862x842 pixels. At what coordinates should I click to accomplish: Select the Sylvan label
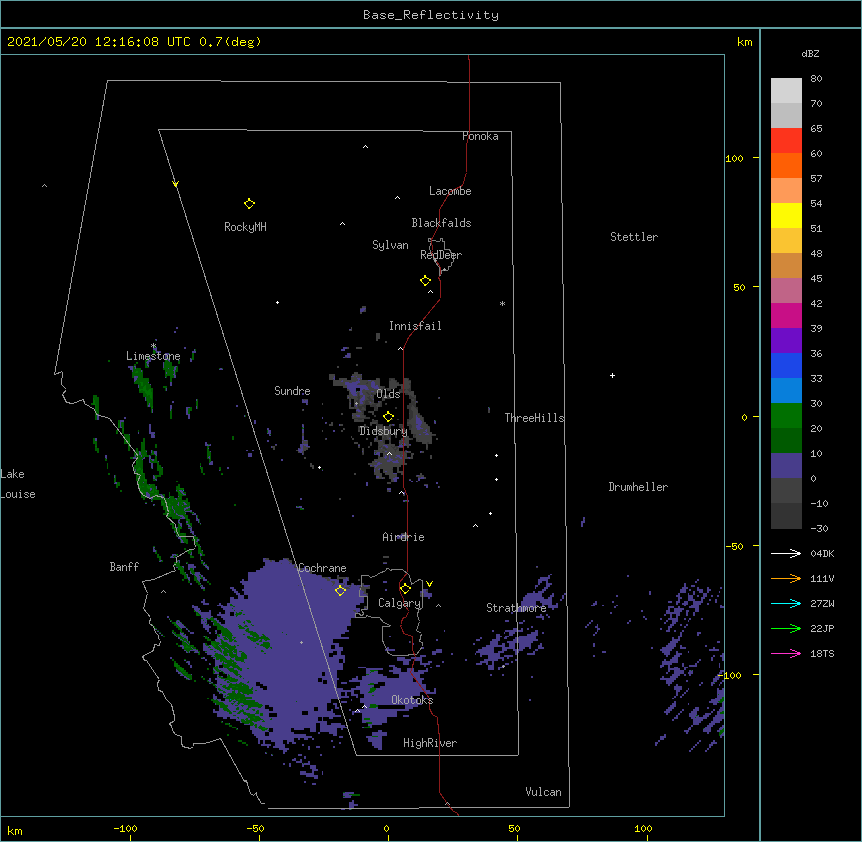(390, 245)
